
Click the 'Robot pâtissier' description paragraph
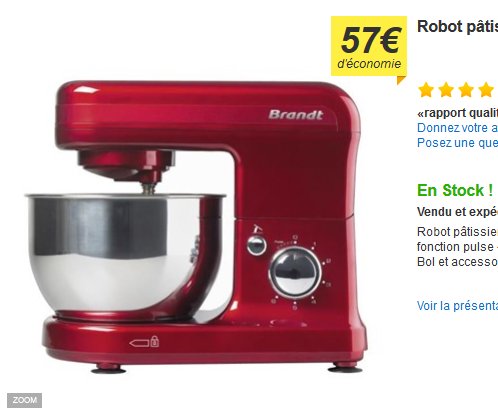click(x=457, y=247)
